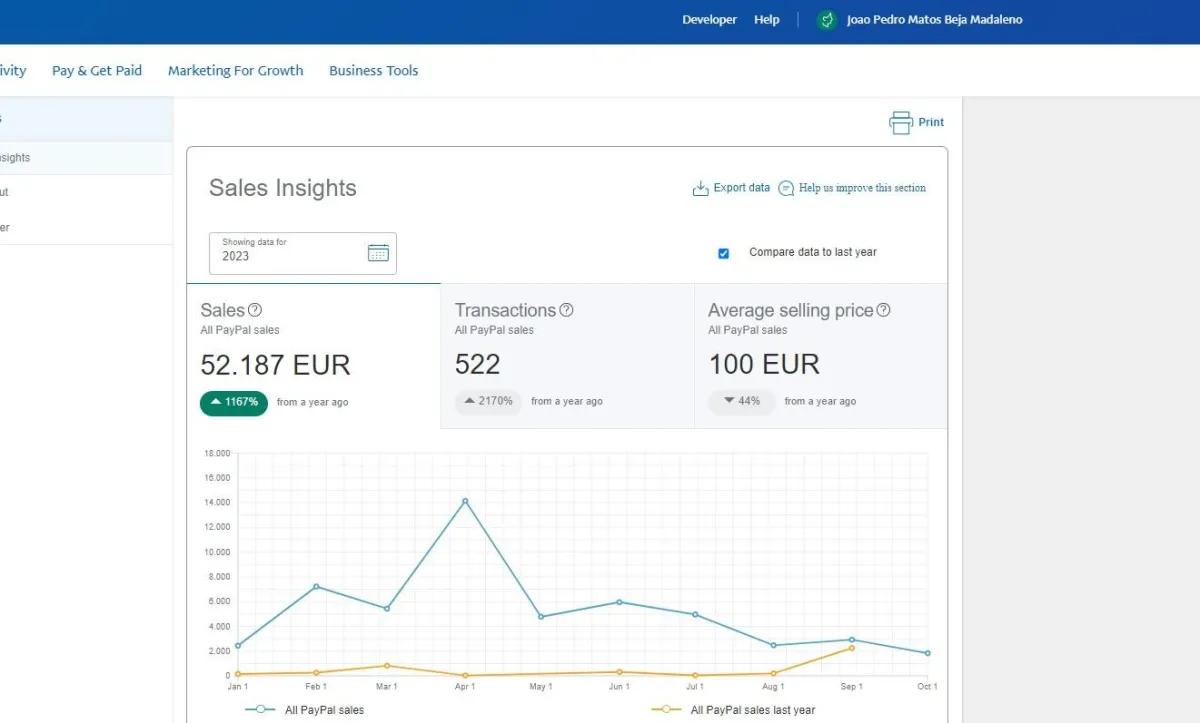Screen dimensions: 1200x723
Task: Open the calendar icon in date field
Action: pyautogui.click(x=378, y=253)
